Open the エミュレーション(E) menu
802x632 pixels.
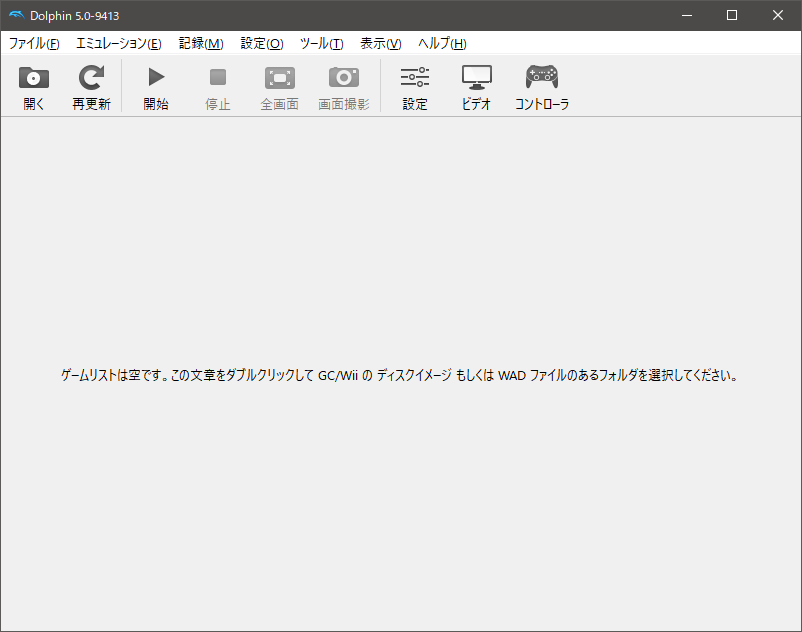[119, 43]
